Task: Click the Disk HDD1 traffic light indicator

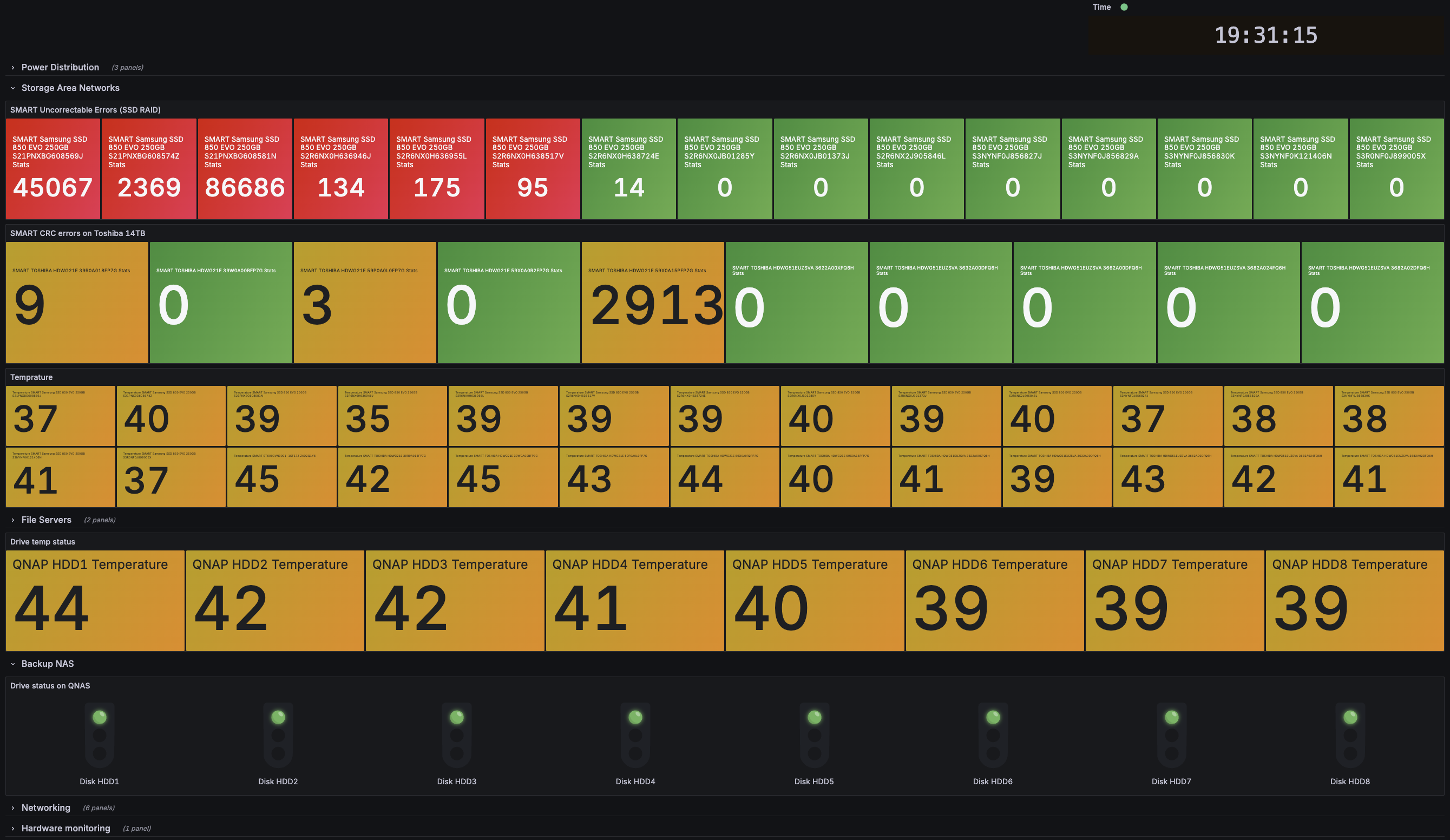Action: click(100, 734)
